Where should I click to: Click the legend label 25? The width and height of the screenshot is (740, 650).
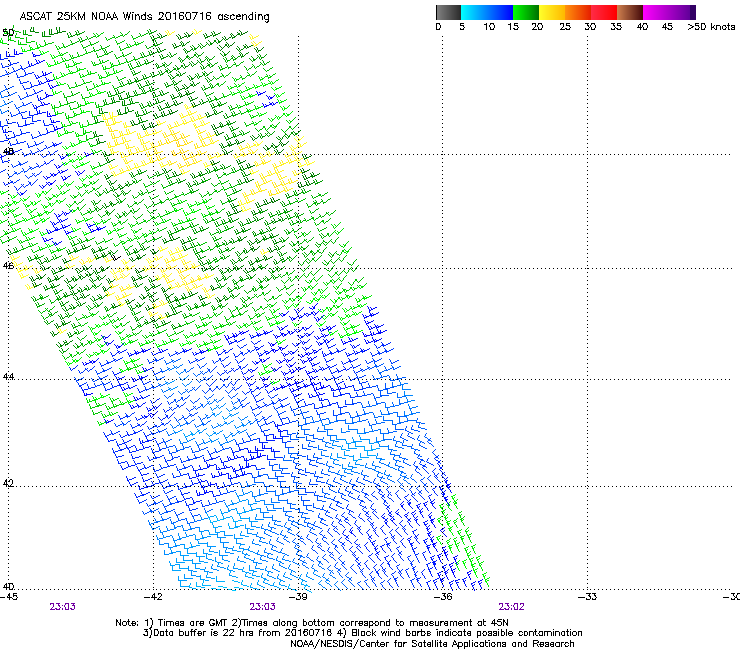pos(565,27)
